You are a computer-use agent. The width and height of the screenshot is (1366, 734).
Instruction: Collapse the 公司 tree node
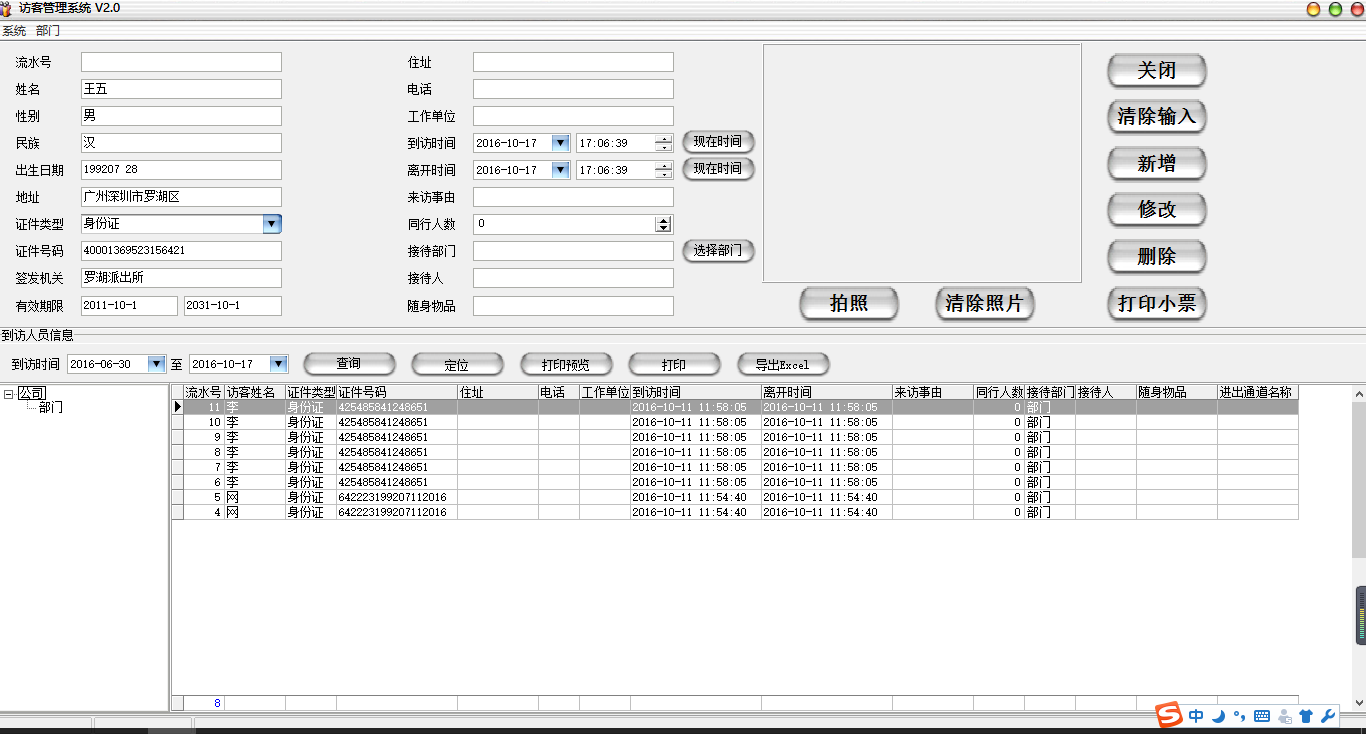point(8,394)
